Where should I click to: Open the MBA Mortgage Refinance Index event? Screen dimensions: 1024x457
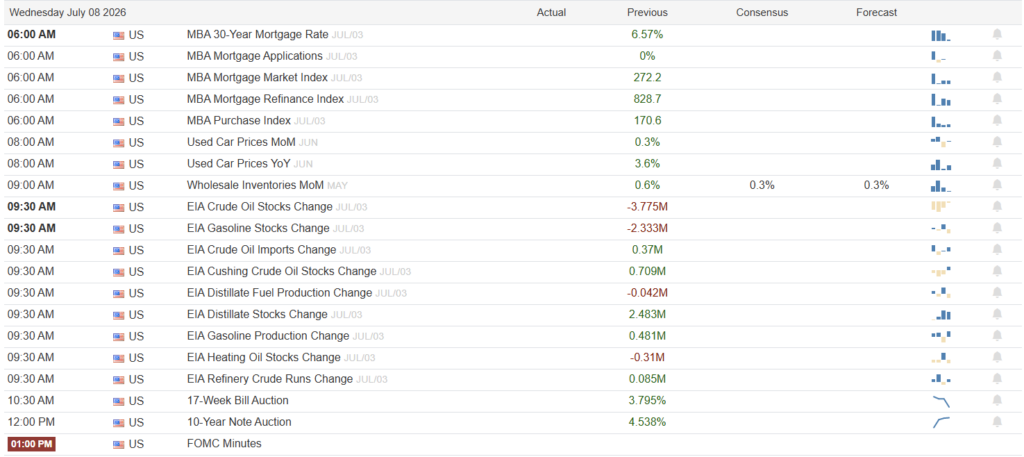point(265,99)
